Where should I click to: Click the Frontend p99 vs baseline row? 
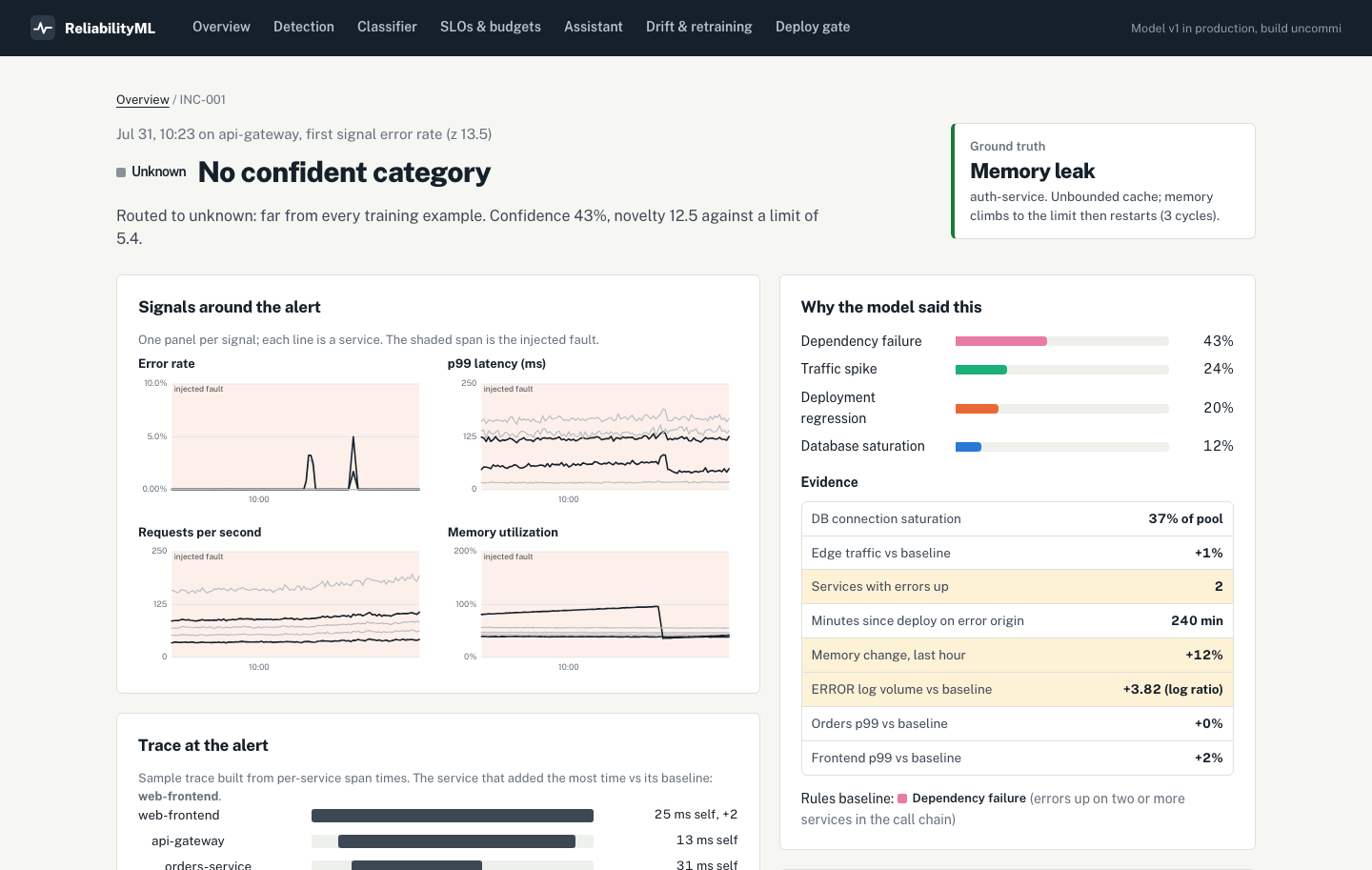[x=1017, y=759]
